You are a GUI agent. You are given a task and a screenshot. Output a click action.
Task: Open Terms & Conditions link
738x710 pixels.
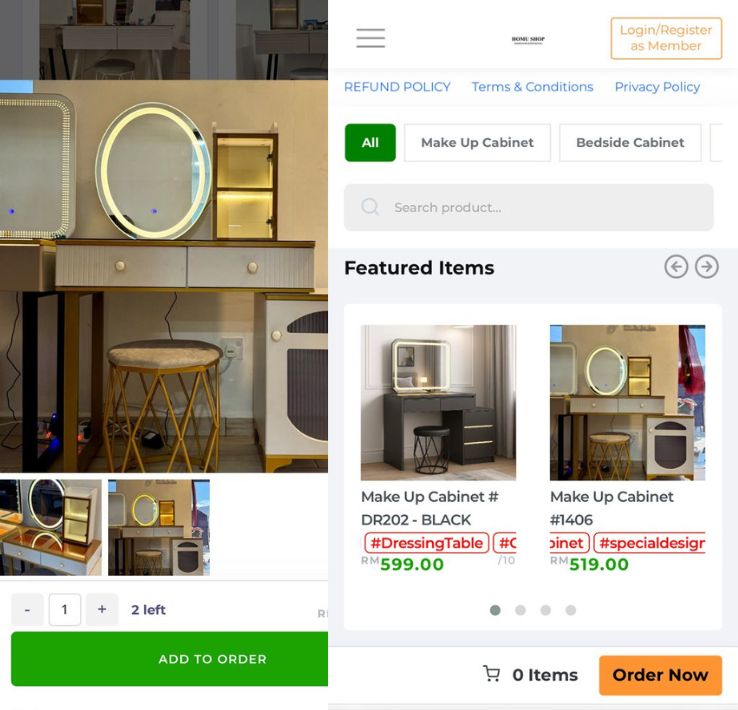tap(532, 87)
